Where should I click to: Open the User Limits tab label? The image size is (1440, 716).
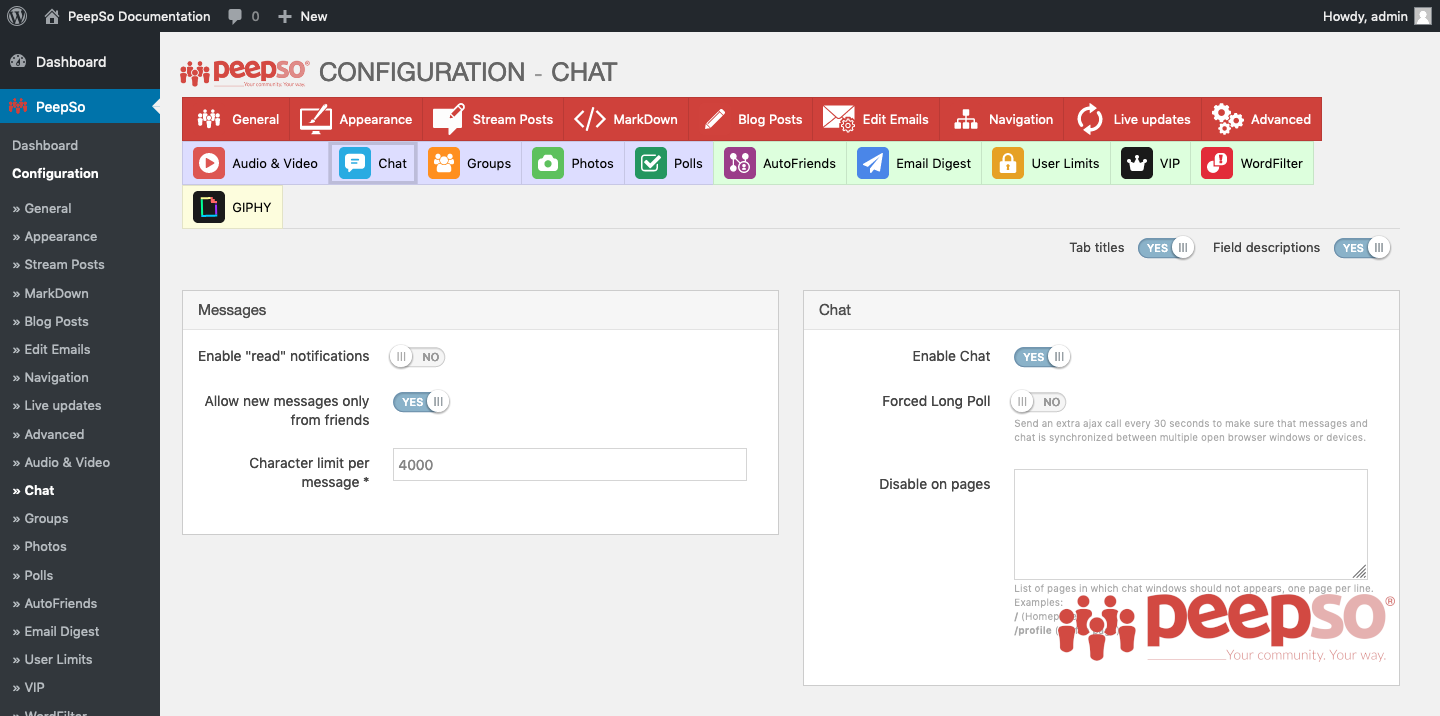coord(1065,163)
